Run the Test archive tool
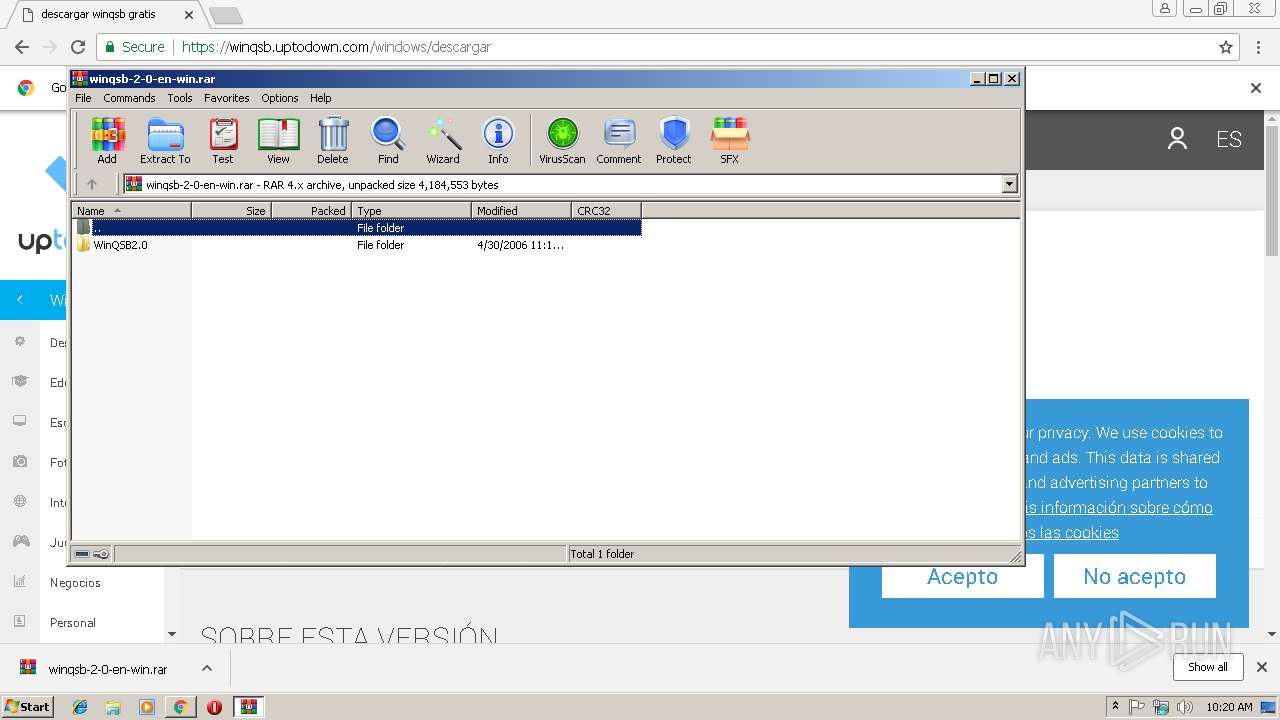1280x720 pixels. pyautogui.click(x=223, y=140)
